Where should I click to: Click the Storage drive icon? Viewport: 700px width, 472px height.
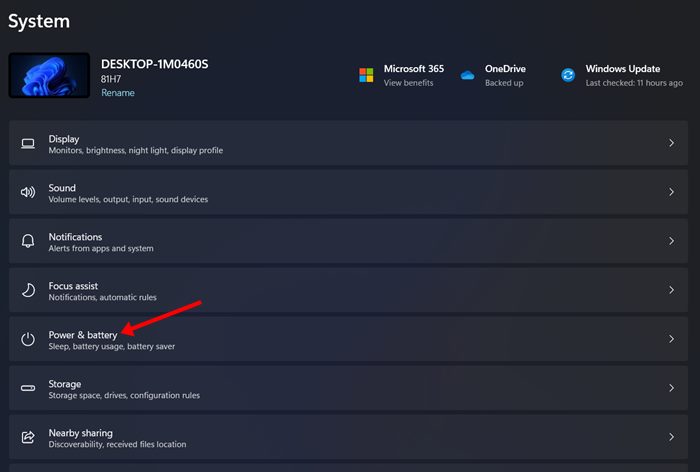(28, 388)
